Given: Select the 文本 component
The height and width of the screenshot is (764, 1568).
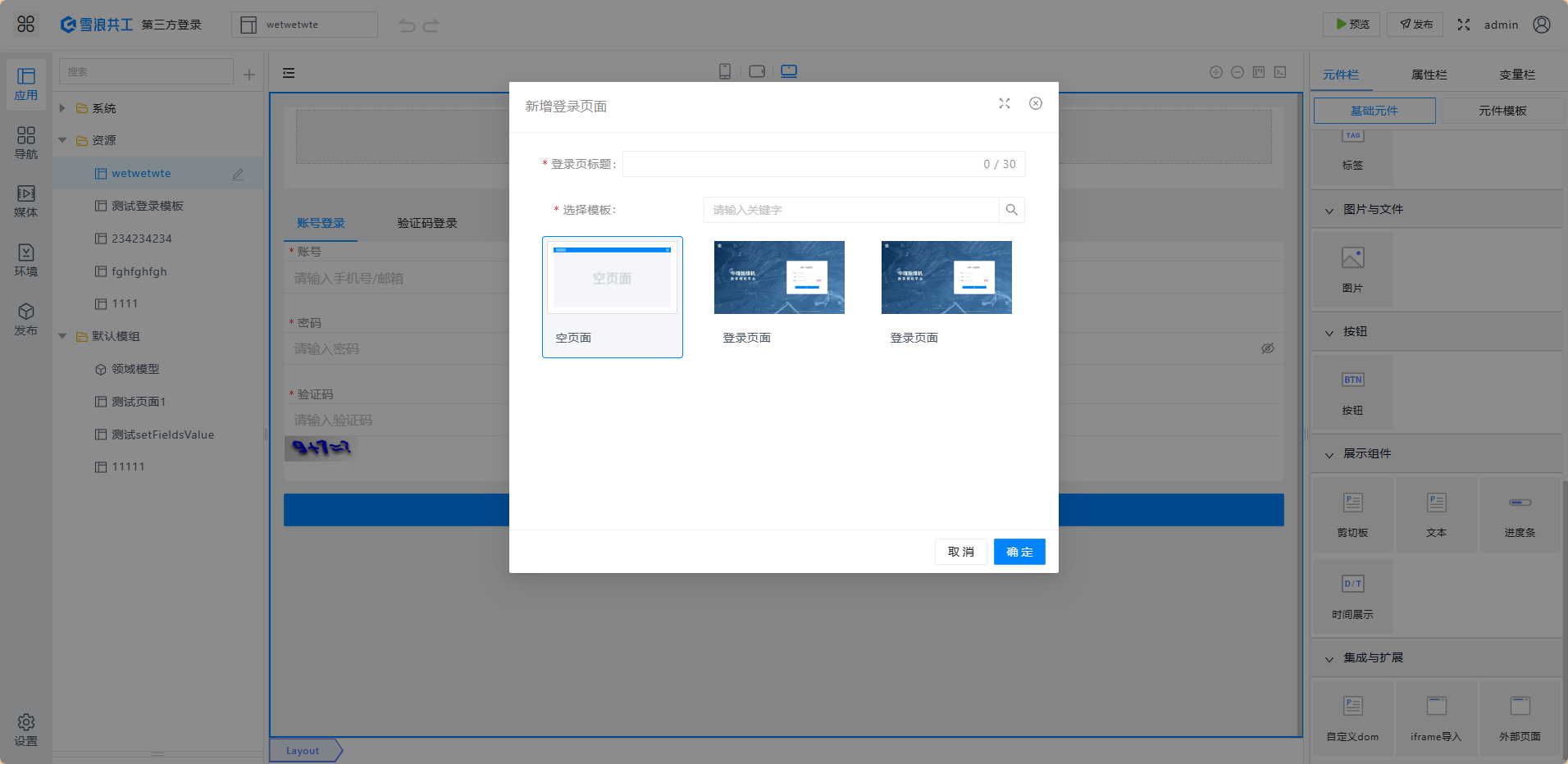Looking at the screenshot, I should [1437, 514].
